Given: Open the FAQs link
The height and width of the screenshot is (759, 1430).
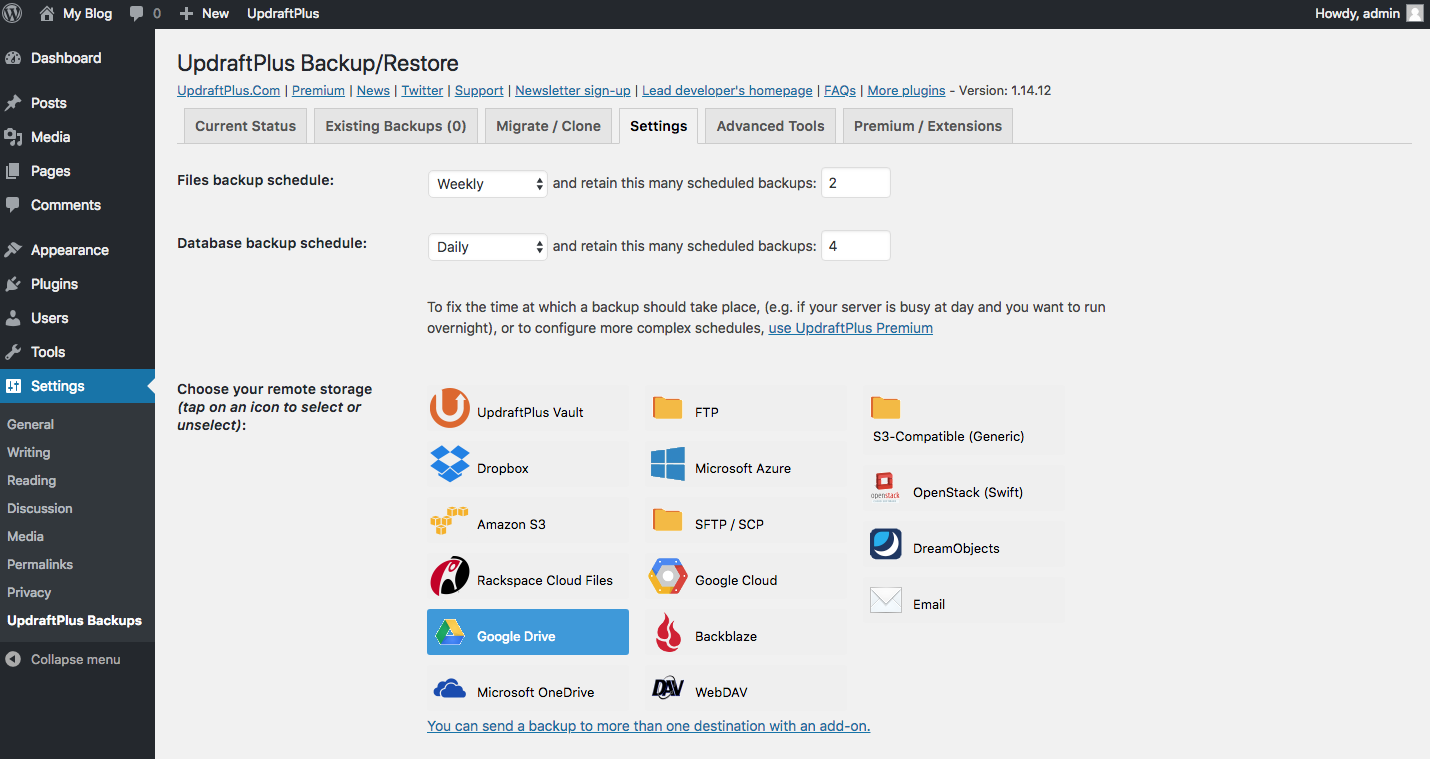Looking at the screenshot, I should coord(840,90).
